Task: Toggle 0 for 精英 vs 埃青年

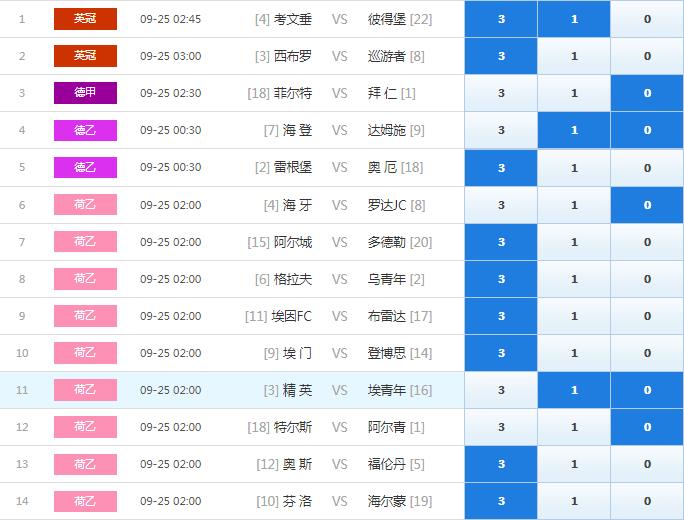Action: (x=647, y=390)
